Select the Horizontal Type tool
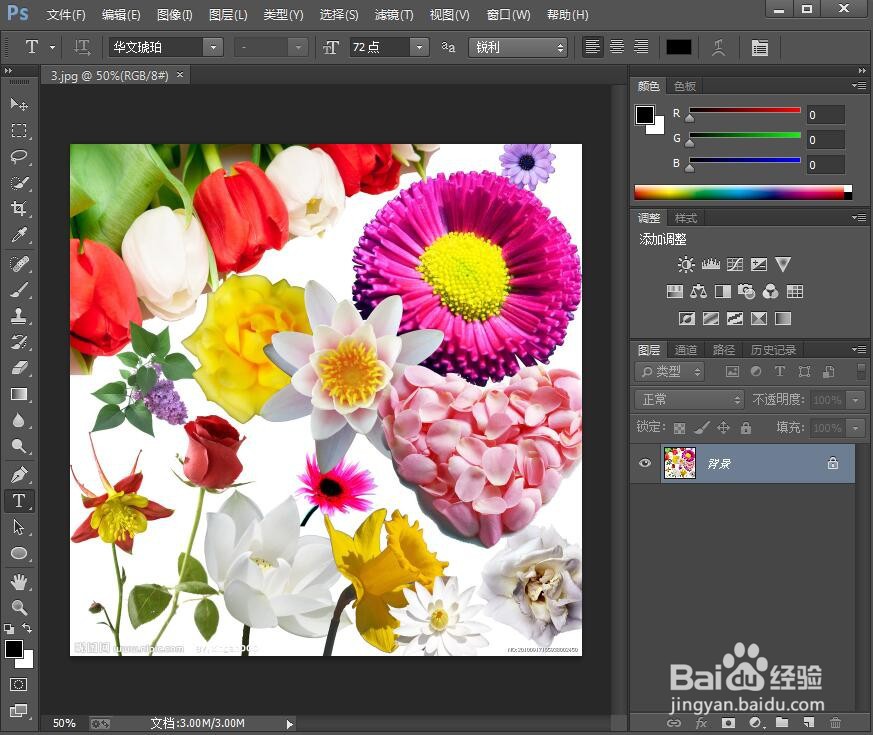 19,501
